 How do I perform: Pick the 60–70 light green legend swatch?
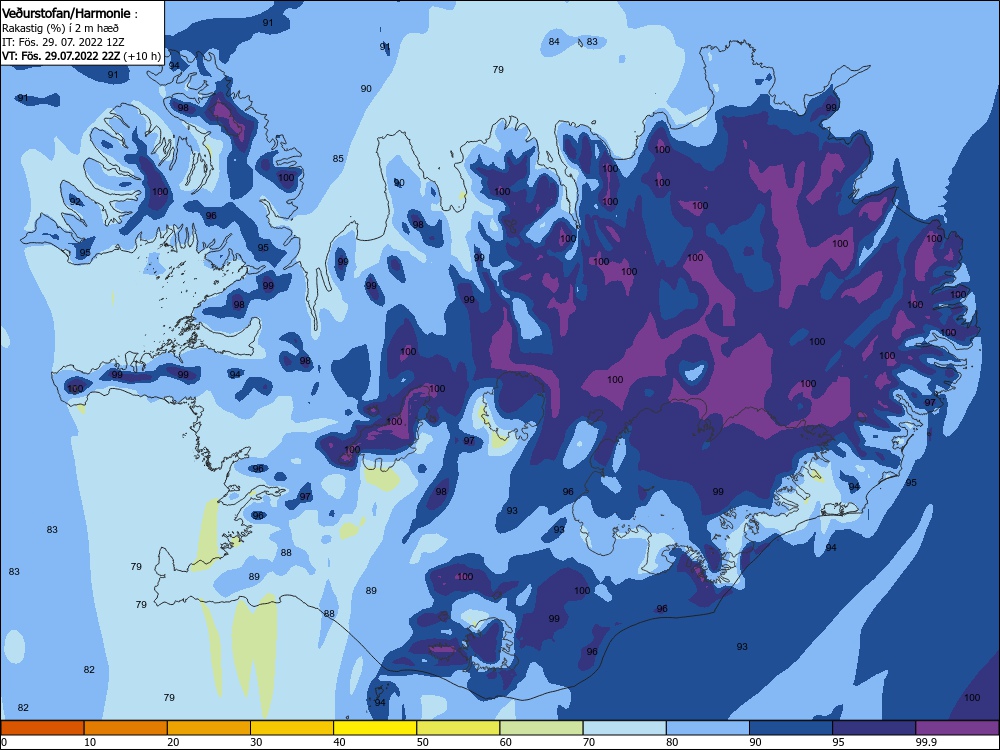[541, 728]
